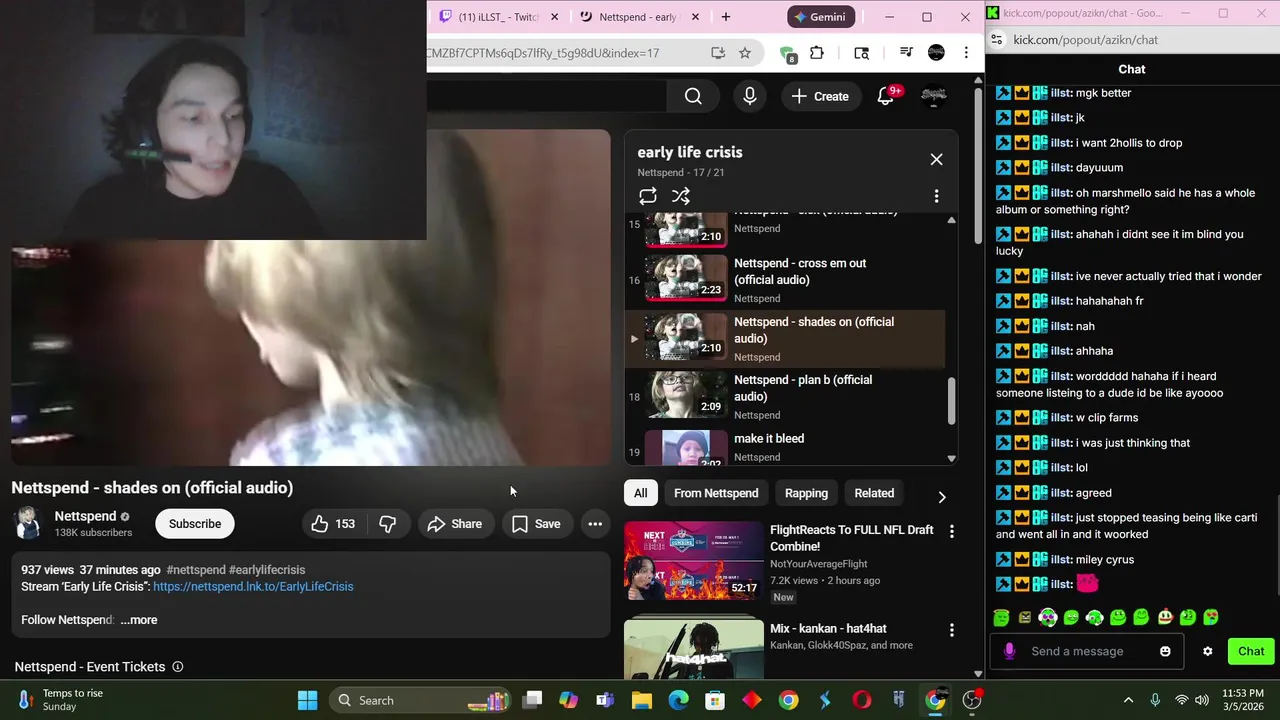Select the All filter chip

tap(640, 493)
